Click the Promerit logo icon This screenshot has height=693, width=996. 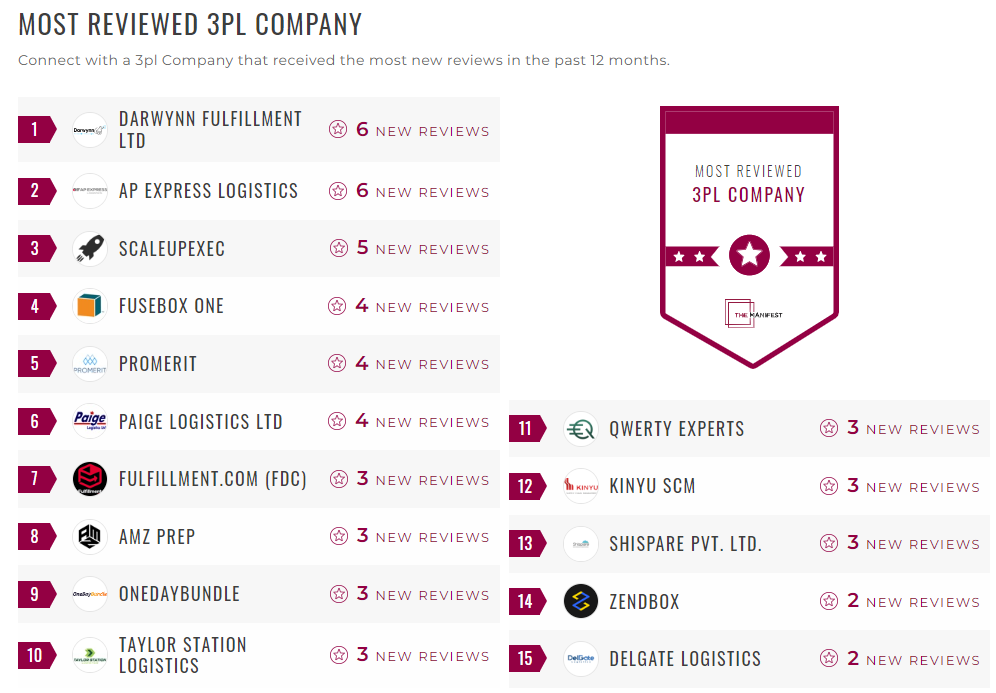tap(90, 364)
